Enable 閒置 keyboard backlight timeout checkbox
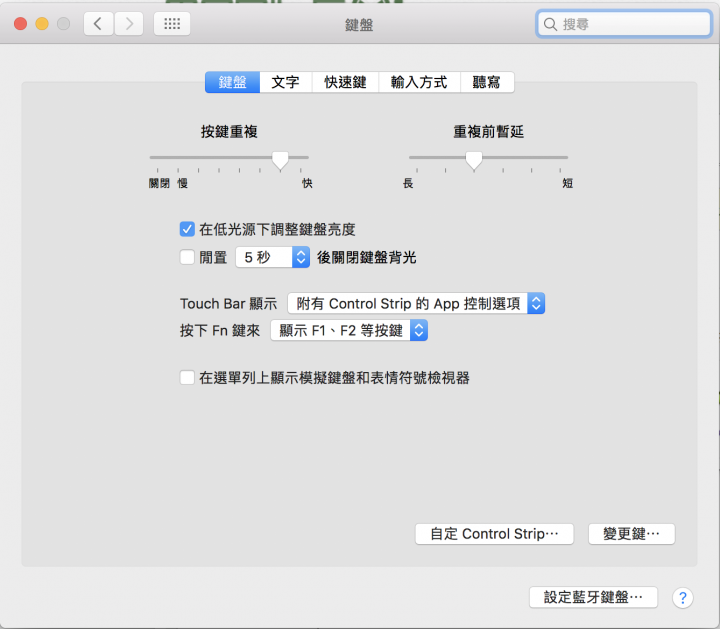 click(187, 257)
